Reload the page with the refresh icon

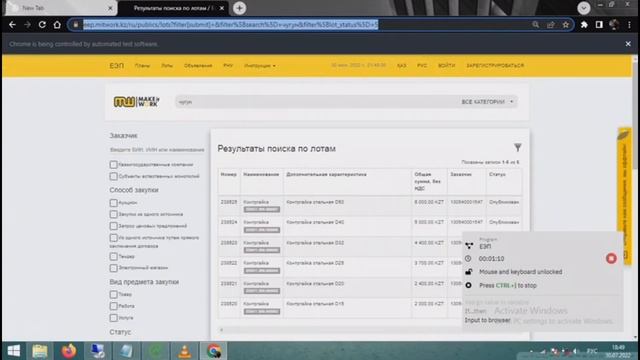(x=42, y=25)
